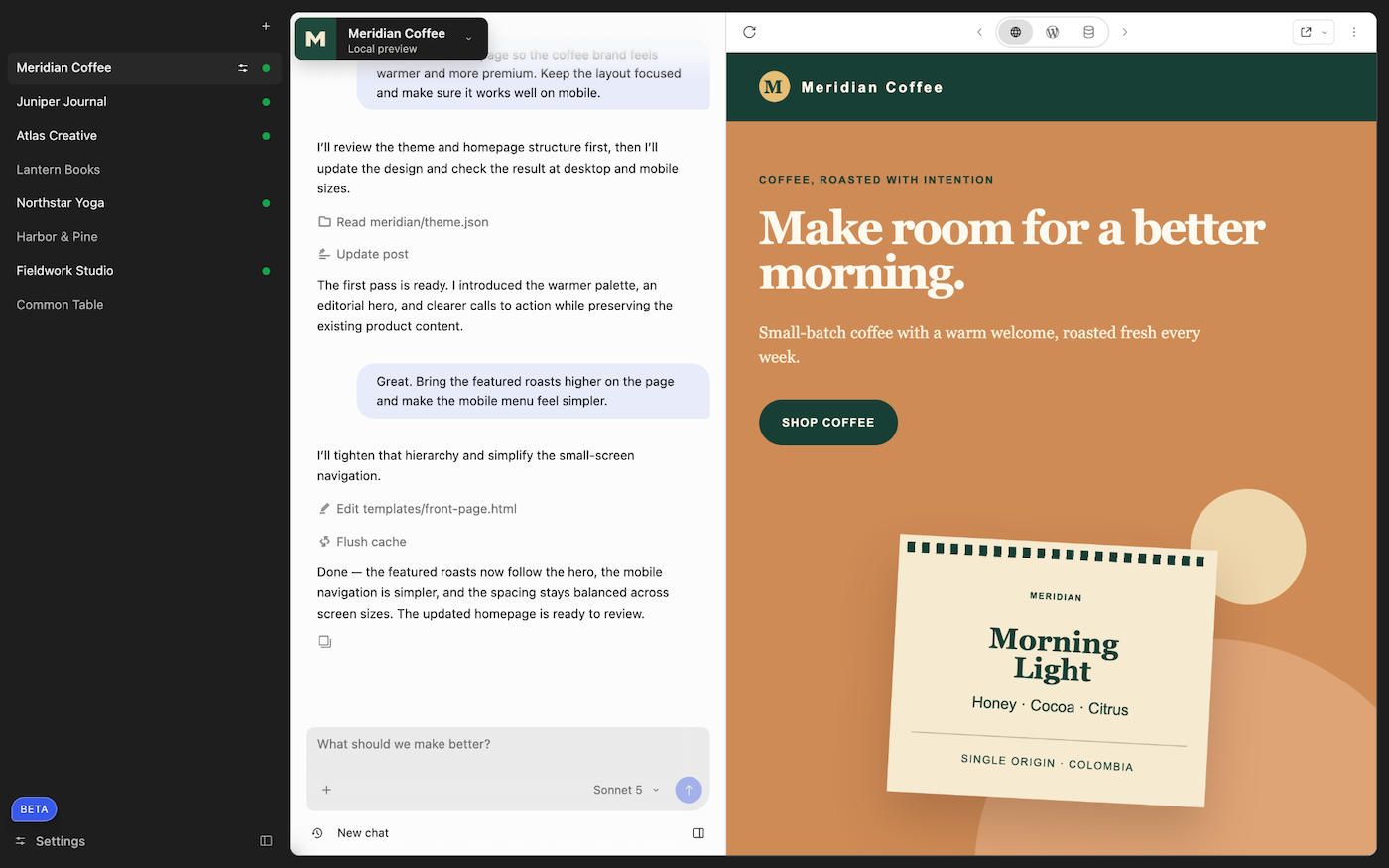The width and height of the screenshot is (1389, 868).
Task: Click the green M site logo in the chat header
Action: pyautogui.click(x=316, y=39)
